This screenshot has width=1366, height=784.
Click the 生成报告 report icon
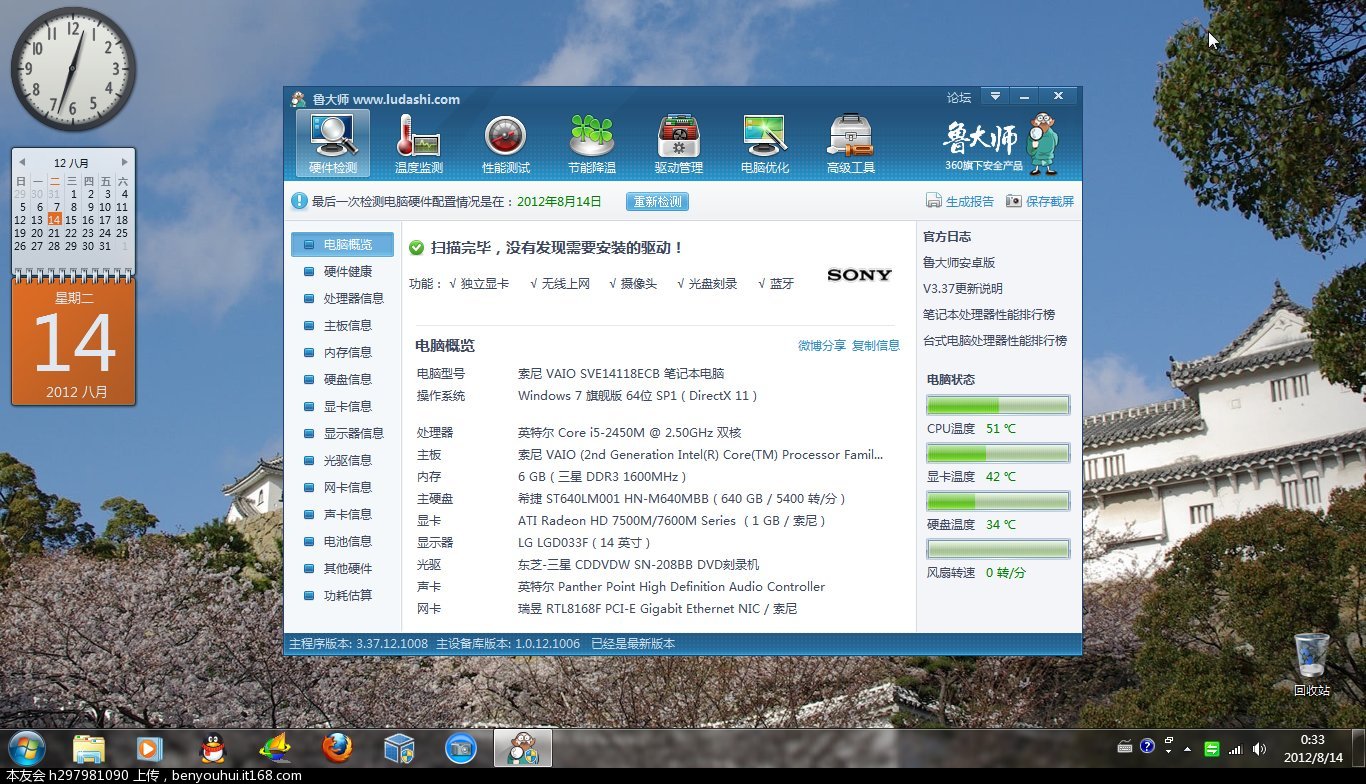click(933, 201)
